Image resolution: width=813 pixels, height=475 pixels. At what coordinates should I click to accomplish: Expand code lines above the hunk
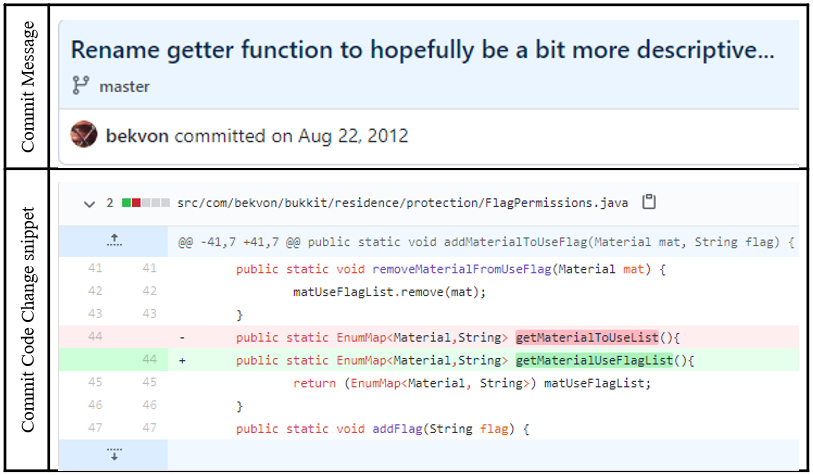tap(114, 241)
